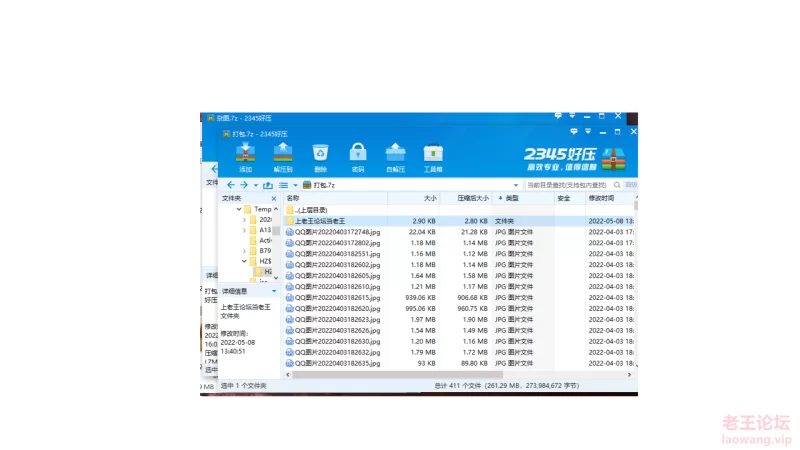Click the 添加 (Add) toolbar icon
Image resolution: width=800 pixels, height=450 pixels.
pyautogui.click(x=245, y=157)
